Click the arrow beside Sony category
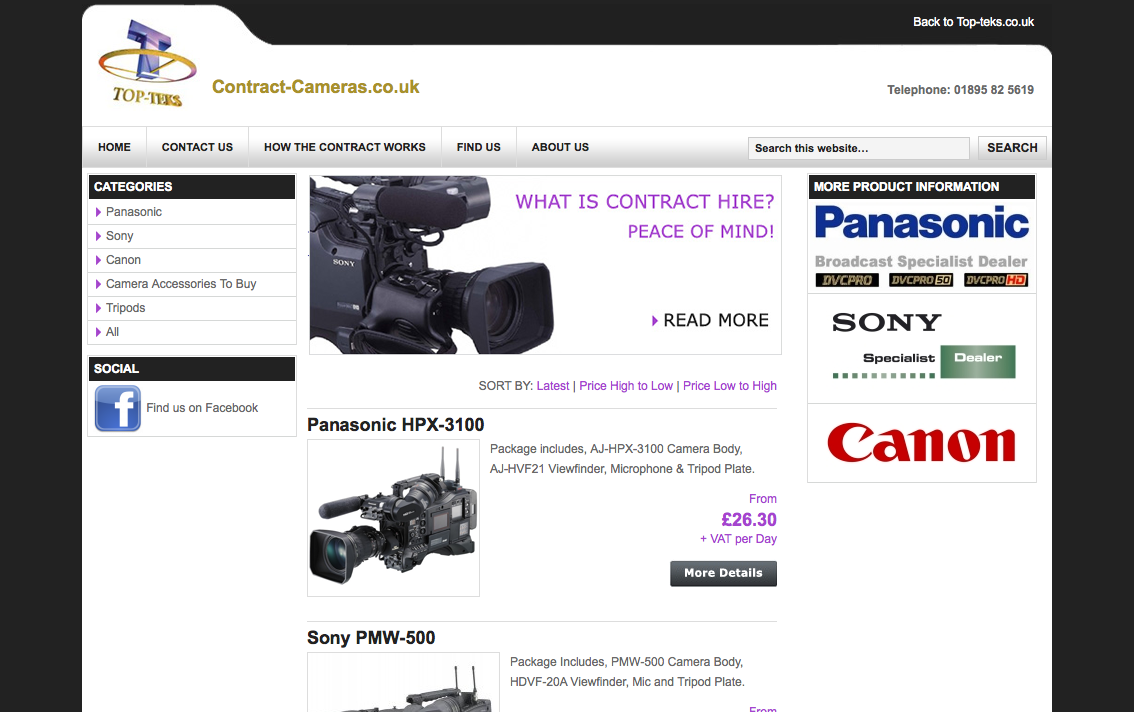 tap(98, 236)
